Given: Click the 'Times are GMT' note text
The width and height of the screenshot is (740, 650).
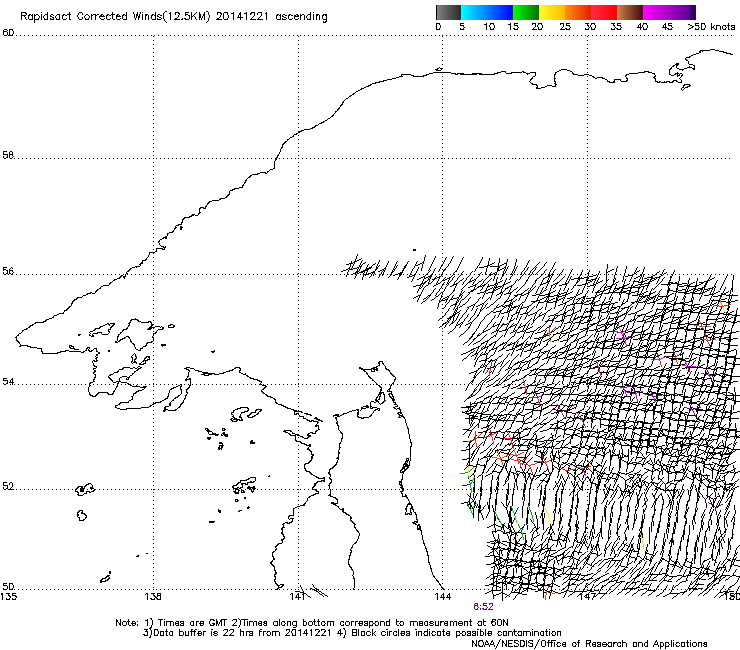Looking at the screenshot, I should (x=192, y=623).
